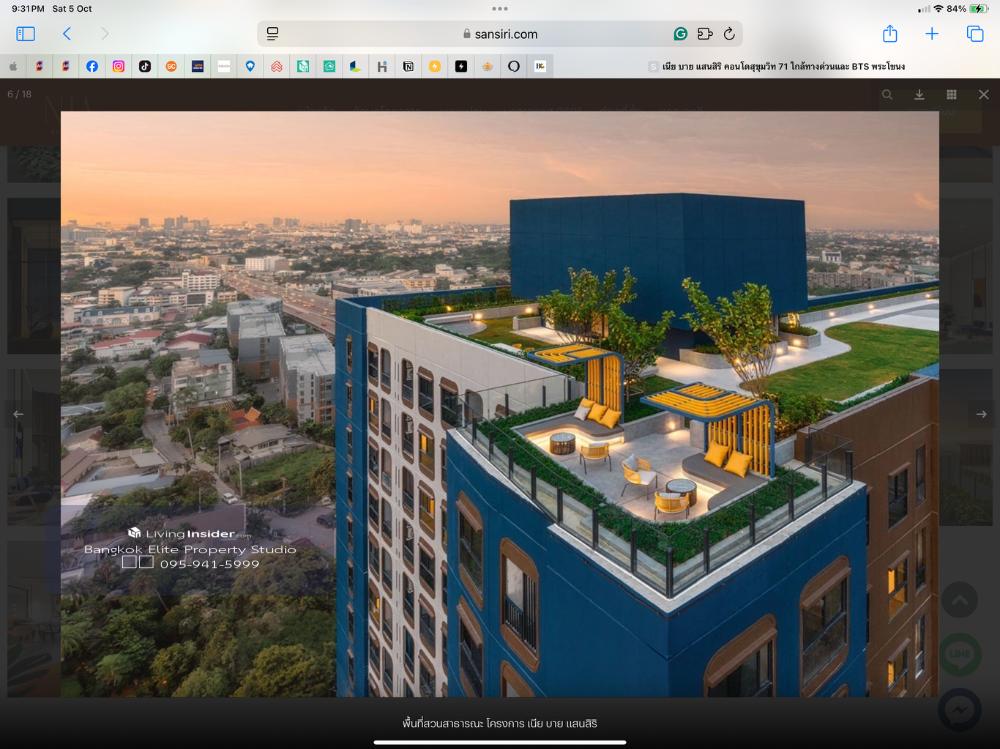Viewport: 1000px width, 749px height.
Task: Add a new tab with plus icon
Action: click(932, 34)
